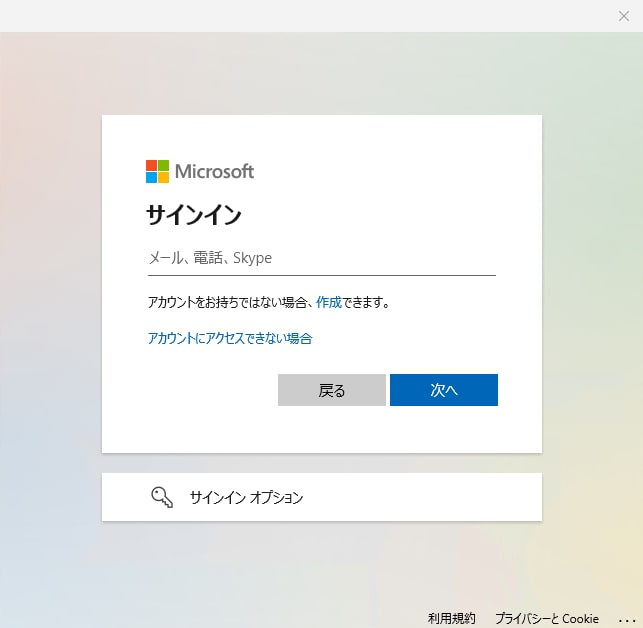Continue with the 次へ button
This screenshot has width=643, height=628.
tap(444, 390)
